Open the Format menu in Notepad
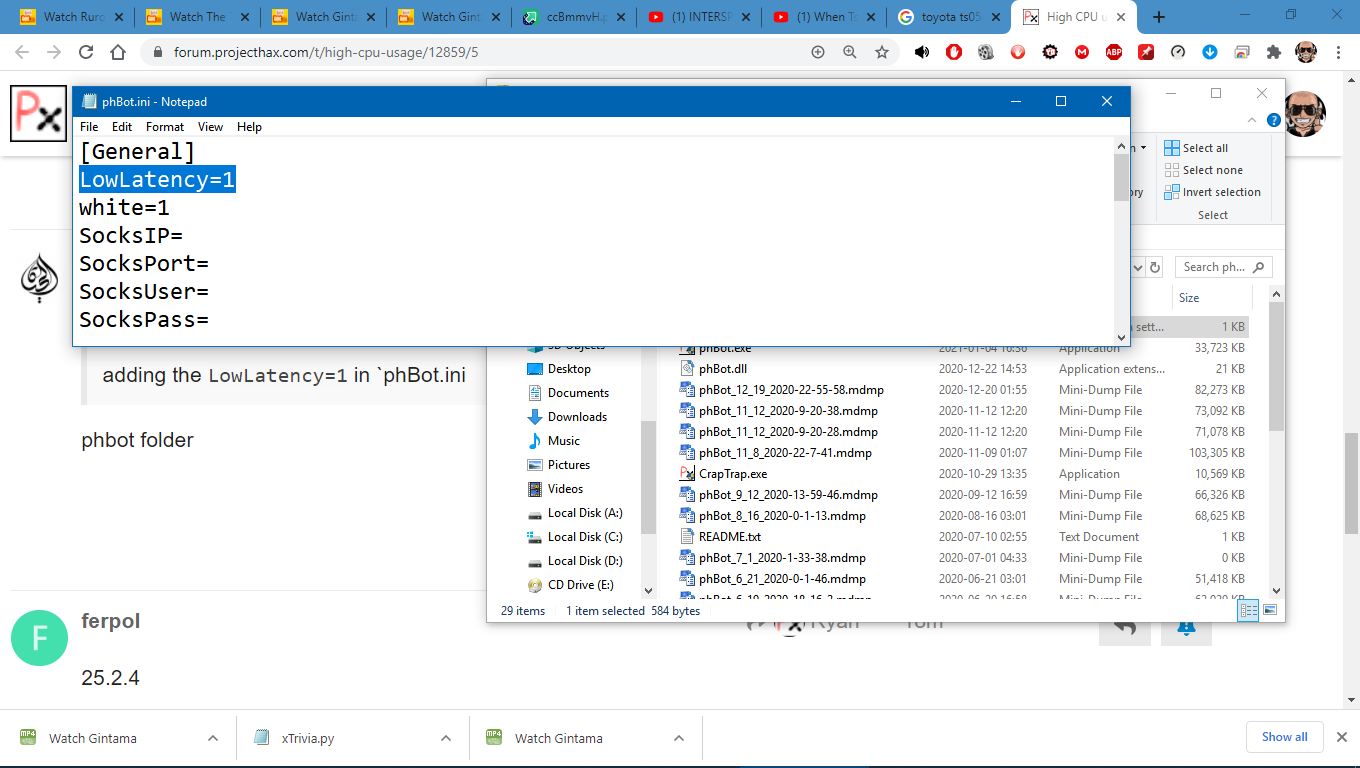The image size is (1360, 768). coord(164,127)
